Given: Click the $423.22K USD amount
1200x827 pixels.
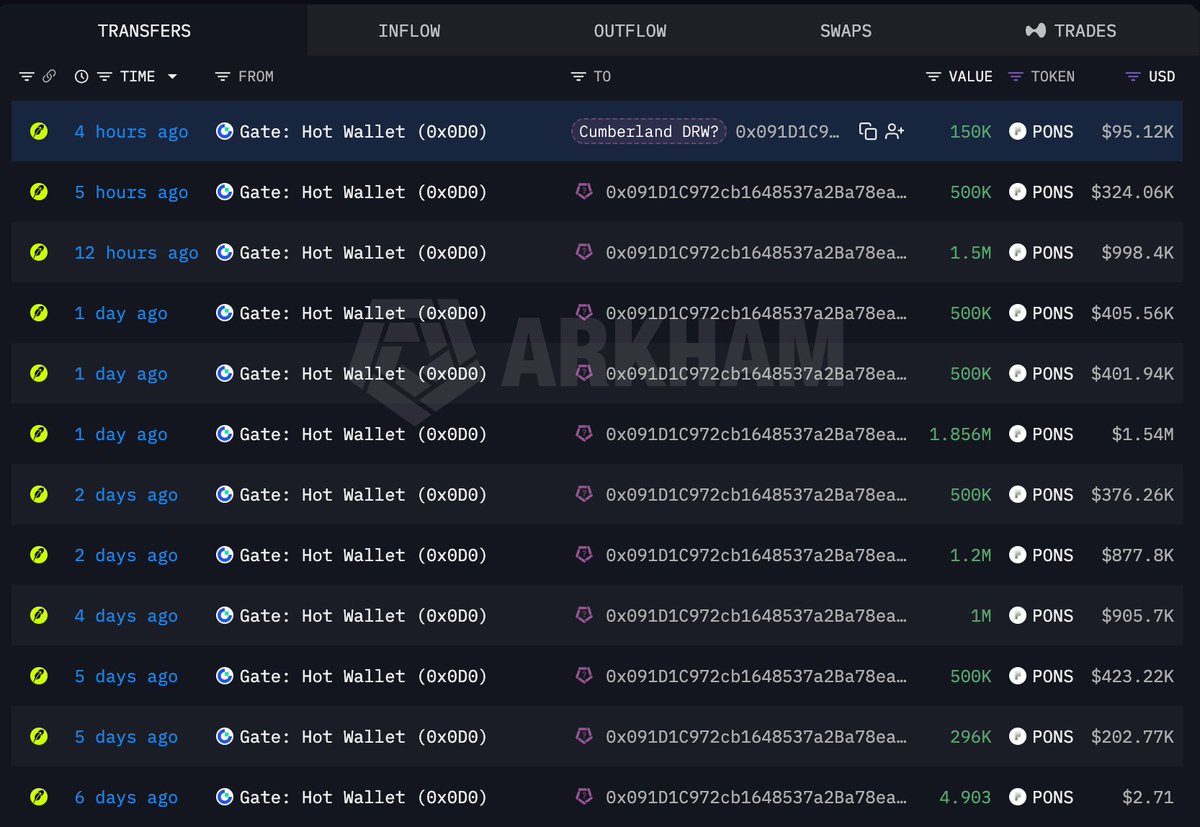Looking at the screenshot, I should 1133,676.
